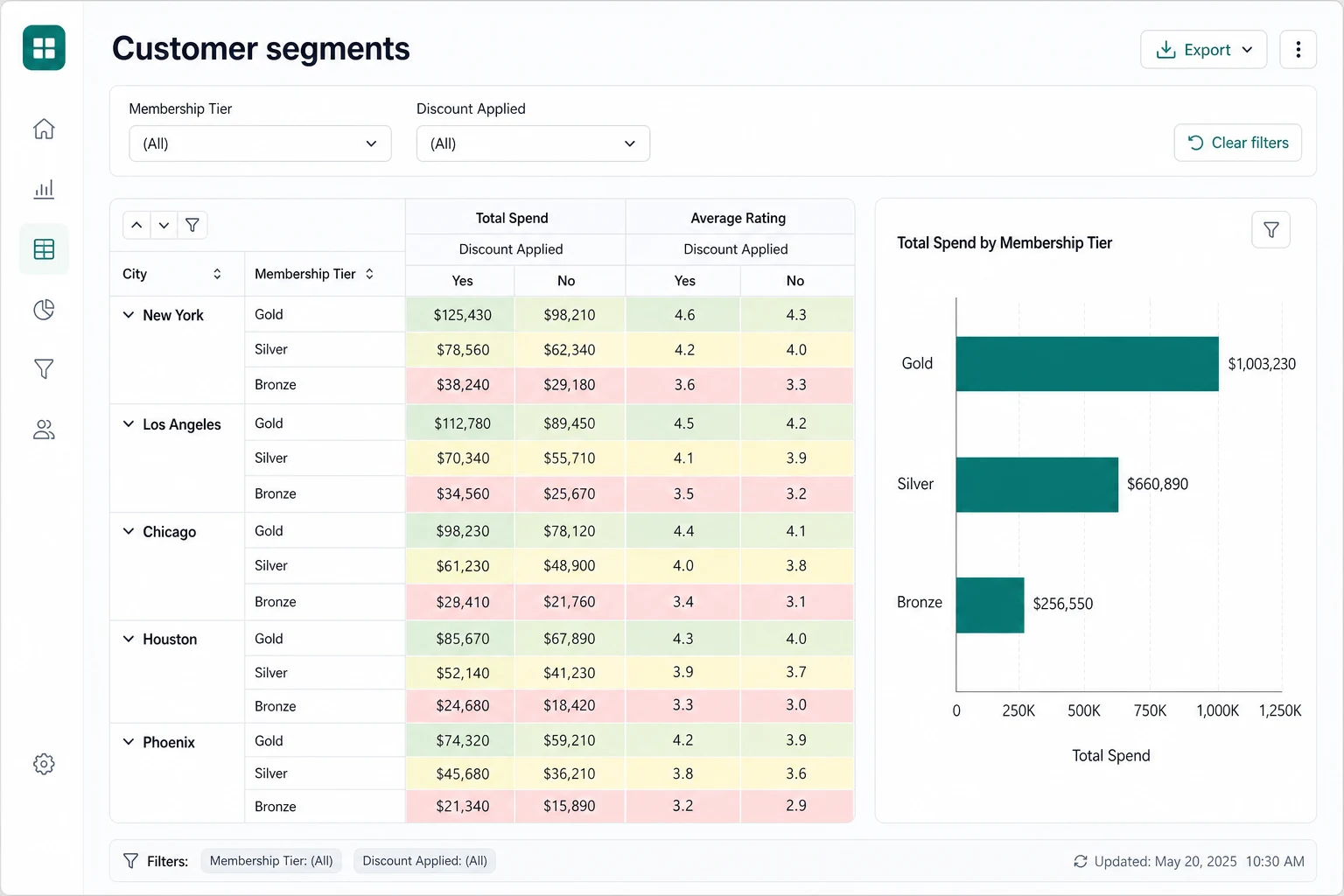Click the Membership Tier: (All) filter chip
The image size is (1344, 896).
[x=271, y=861]
